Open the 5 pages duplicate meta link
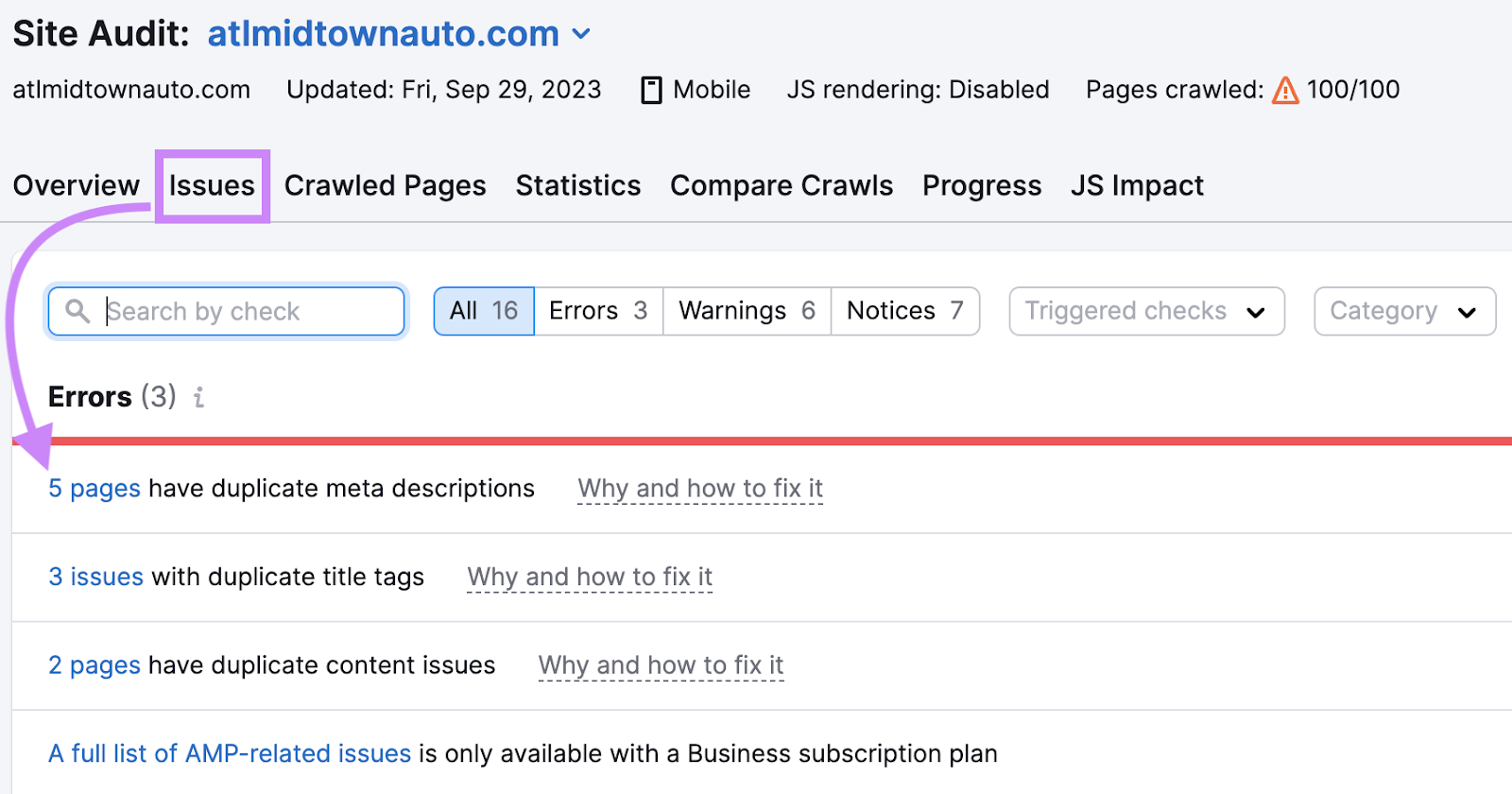 coord(94,489)
